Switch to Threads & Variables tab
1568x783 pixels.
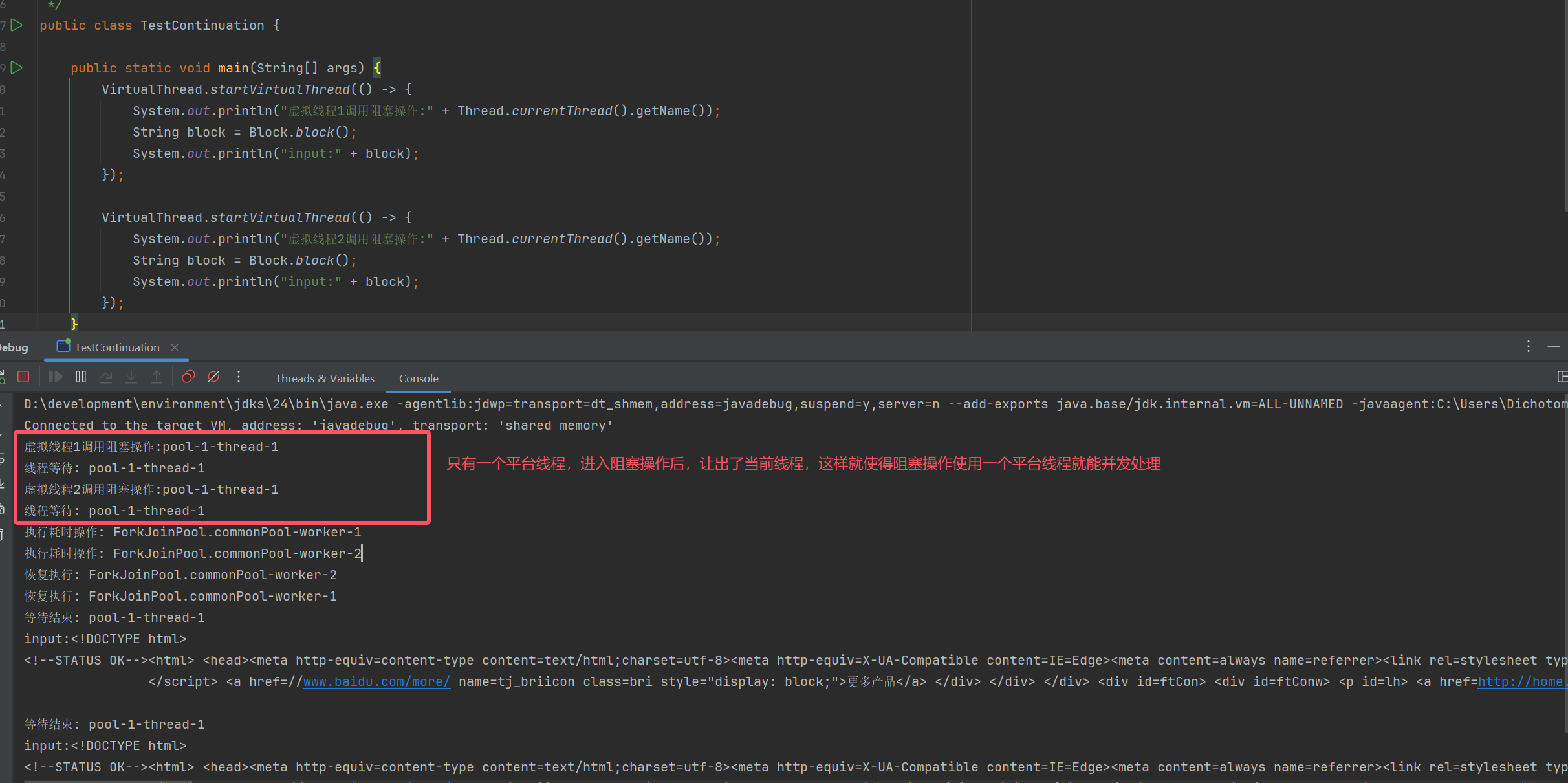coord(325,379)
